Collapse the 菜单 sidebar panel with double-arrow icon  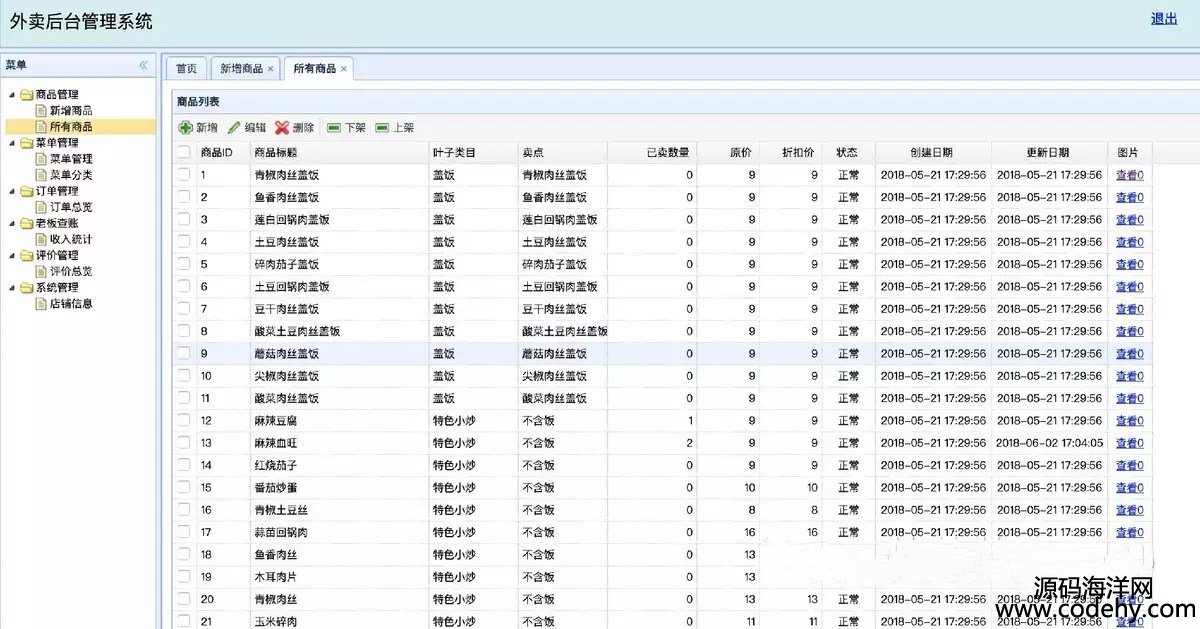(143, 65)
